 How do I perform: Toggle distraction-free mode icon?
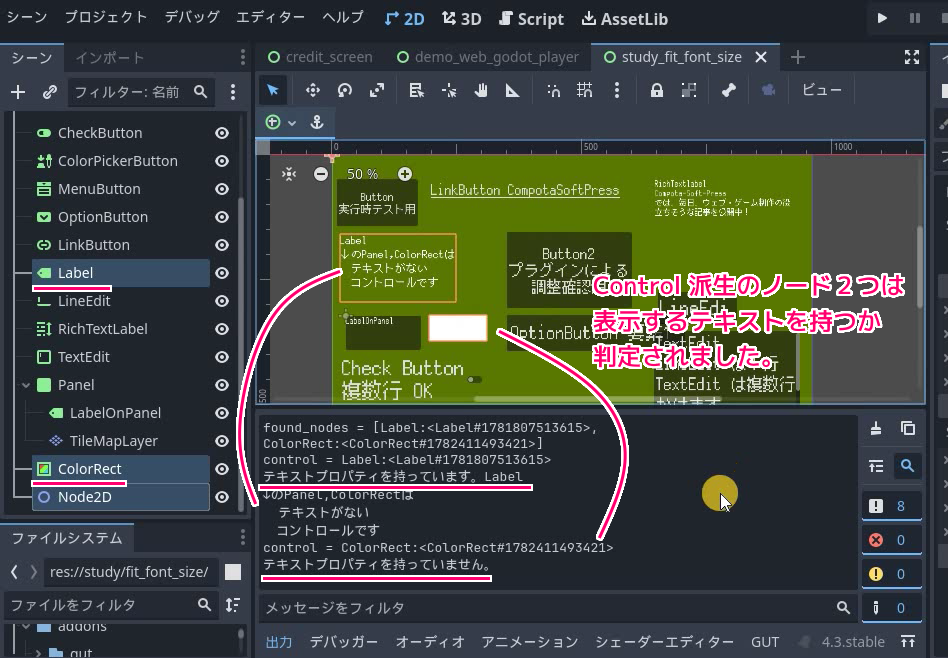tap(912, 57)
